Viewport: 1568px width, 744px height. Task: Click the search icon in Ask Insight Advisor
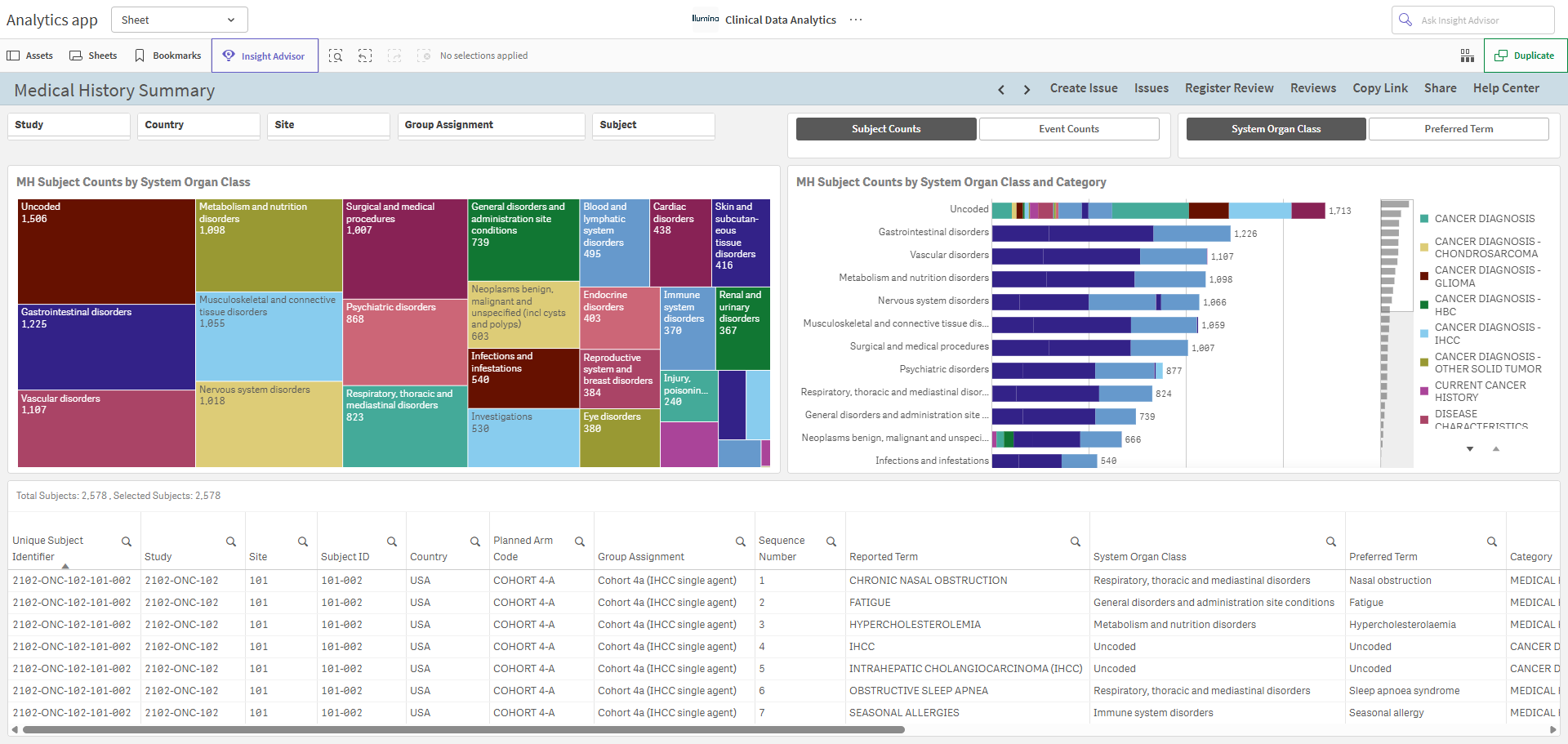pos(1405,20)
